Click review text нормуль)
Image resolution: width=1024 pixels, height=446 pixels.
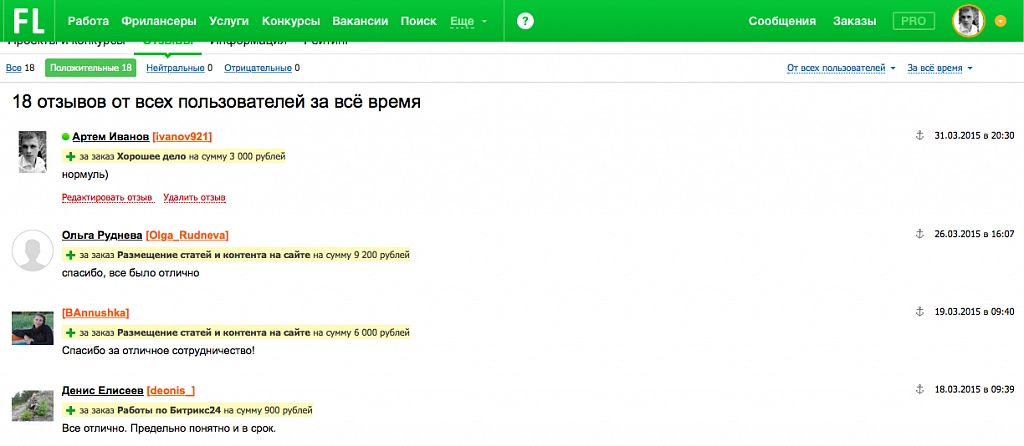point(86,174)
